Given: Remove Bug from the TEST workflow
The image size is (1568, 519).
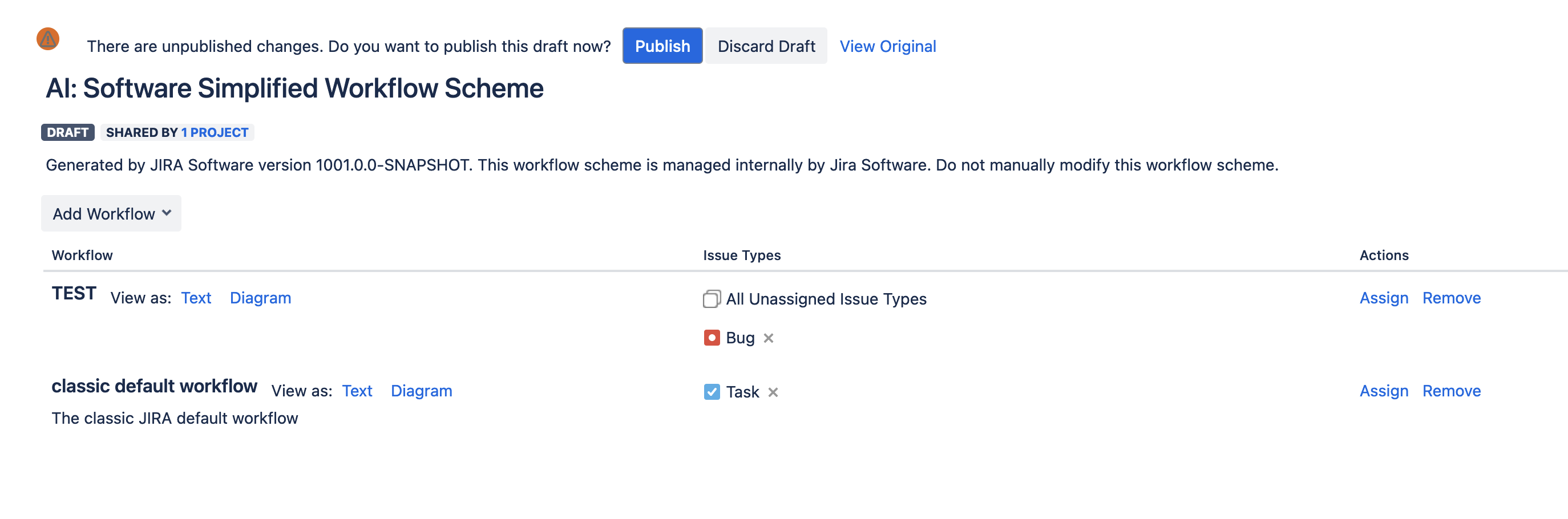Looking at the screenshot, I should coord(769,338).
